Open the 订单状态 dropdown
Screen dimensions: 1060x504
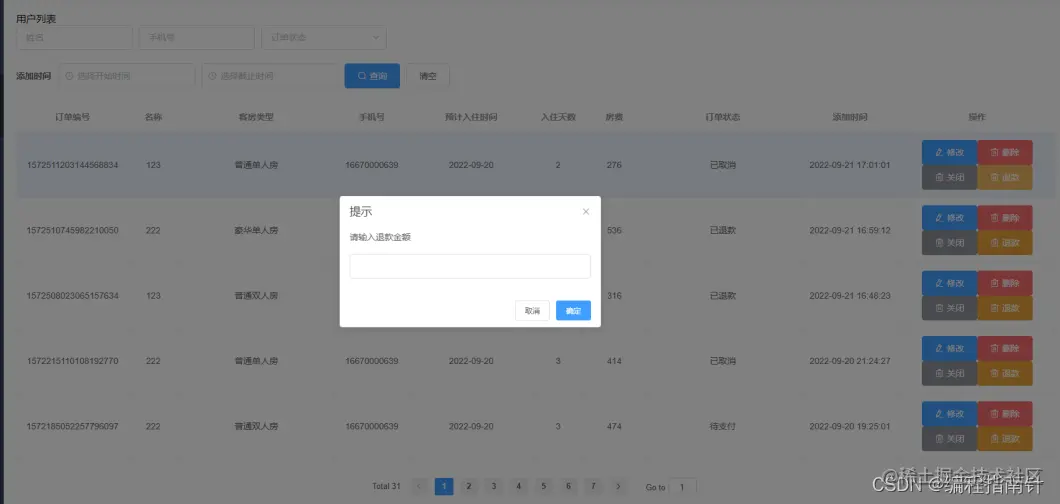click(324, 38)
